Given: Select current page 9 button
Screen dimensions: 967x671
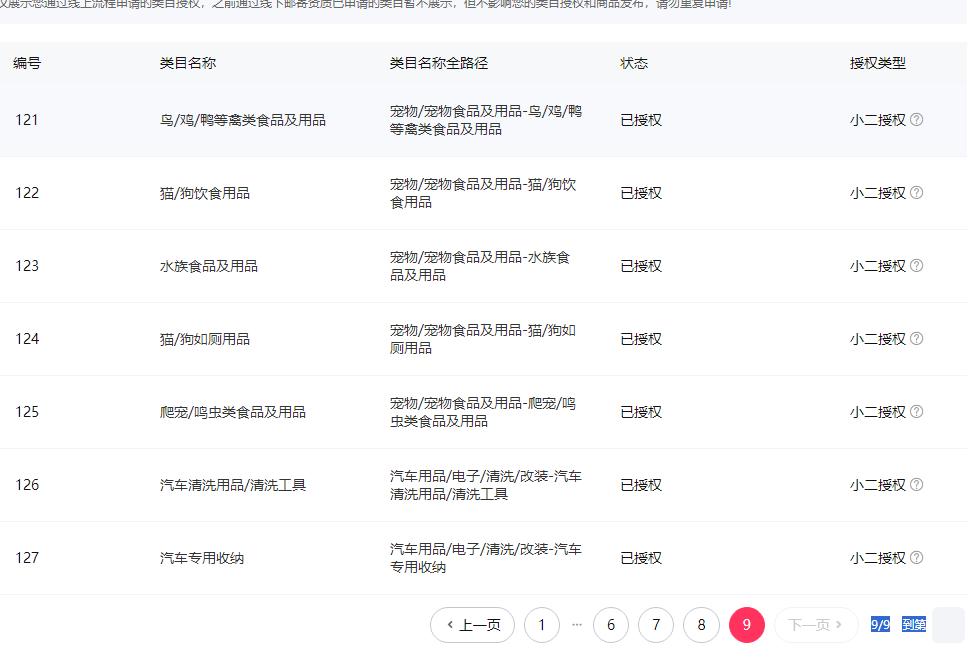Looking at the screenshot, I should pos(746,625).
